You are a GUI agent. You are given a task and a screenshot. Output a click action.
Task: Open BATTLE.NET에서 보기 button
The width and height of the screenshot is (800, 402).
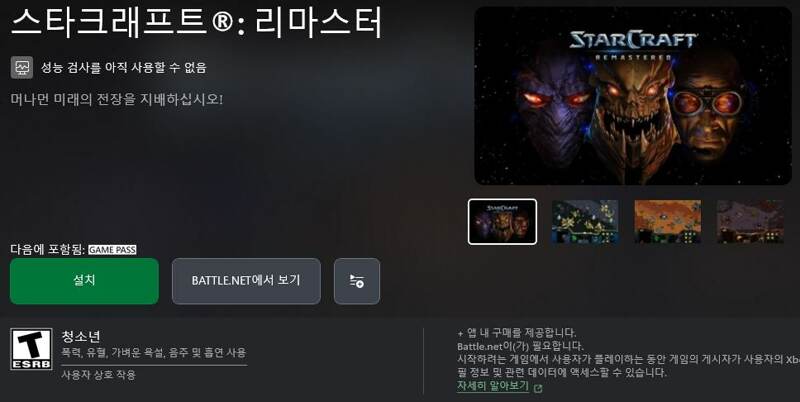(x=246, y=281)
